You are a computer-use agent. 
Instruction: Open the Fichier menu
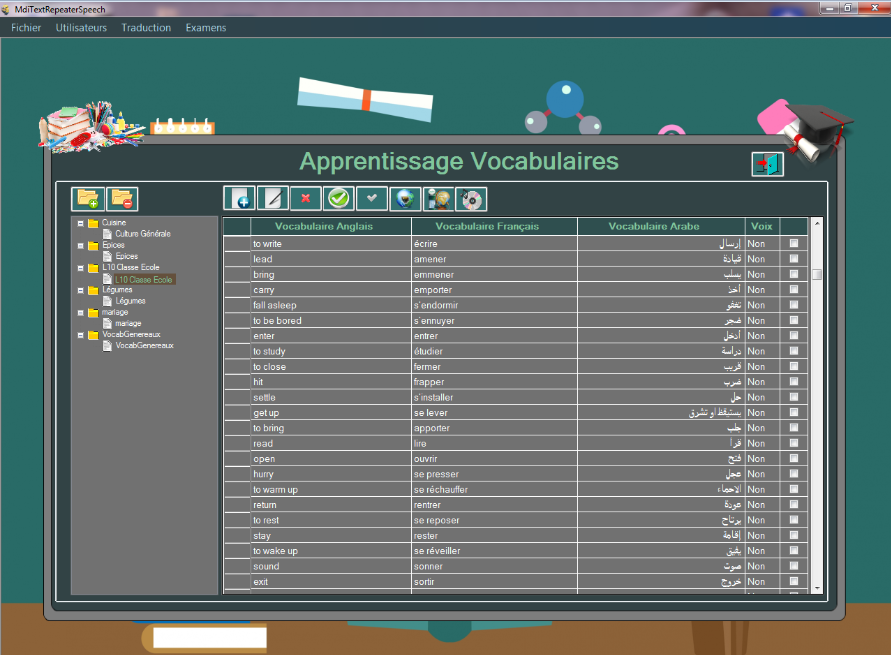(x=26, y=28)
